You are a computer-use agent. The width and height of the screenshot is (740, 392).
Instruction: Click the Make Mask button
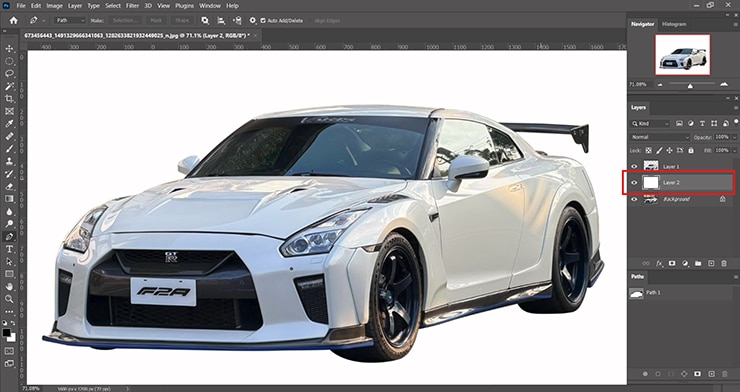click(x=156, y=20)
